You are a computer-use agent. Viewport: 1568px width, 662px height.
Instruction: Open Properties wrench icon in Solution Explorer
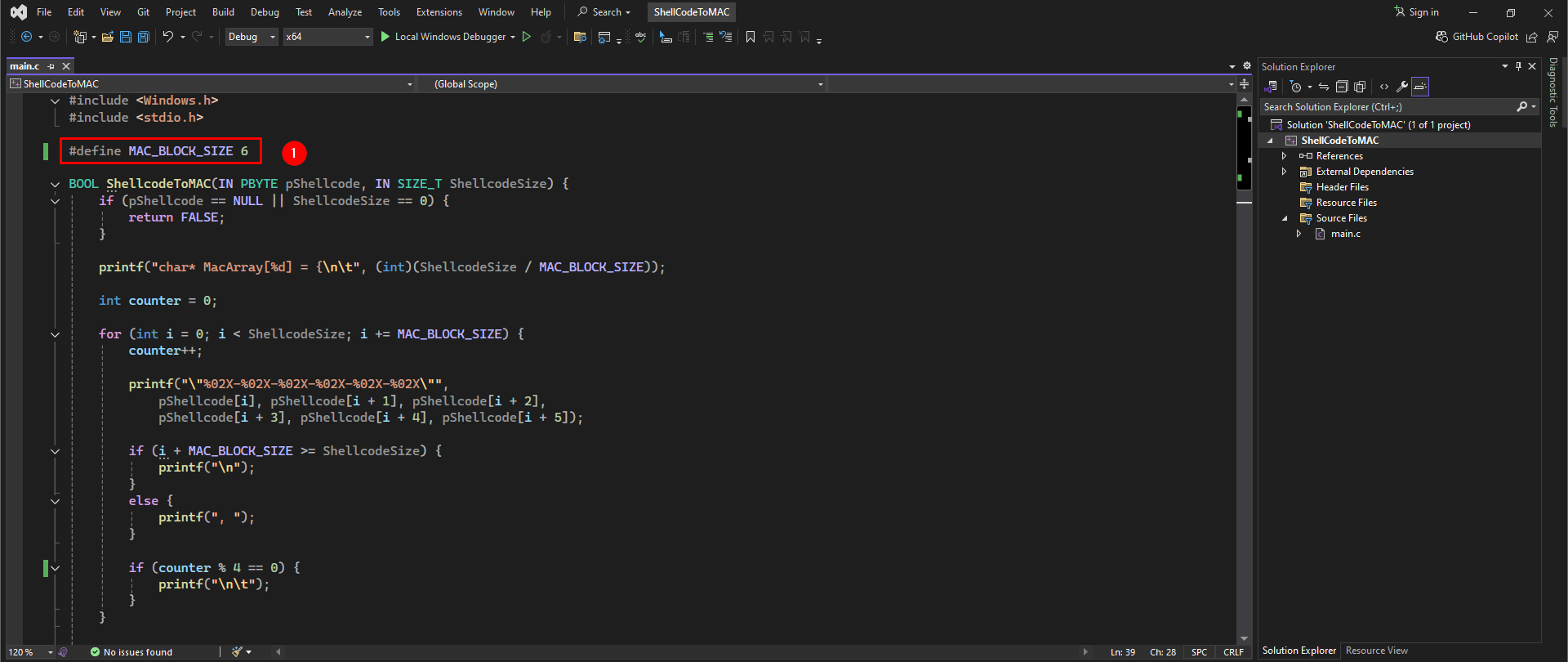click(x=1402, y=87)
